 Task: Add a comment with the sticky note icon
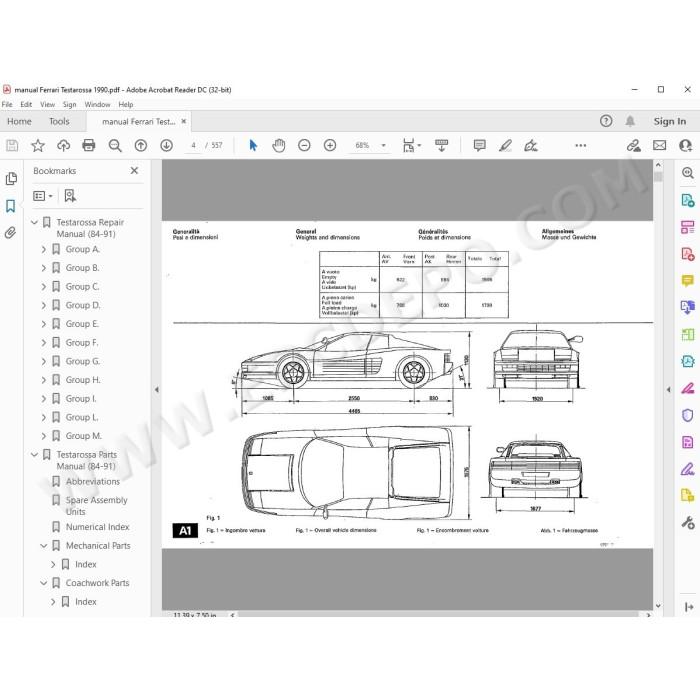[479, 145]
